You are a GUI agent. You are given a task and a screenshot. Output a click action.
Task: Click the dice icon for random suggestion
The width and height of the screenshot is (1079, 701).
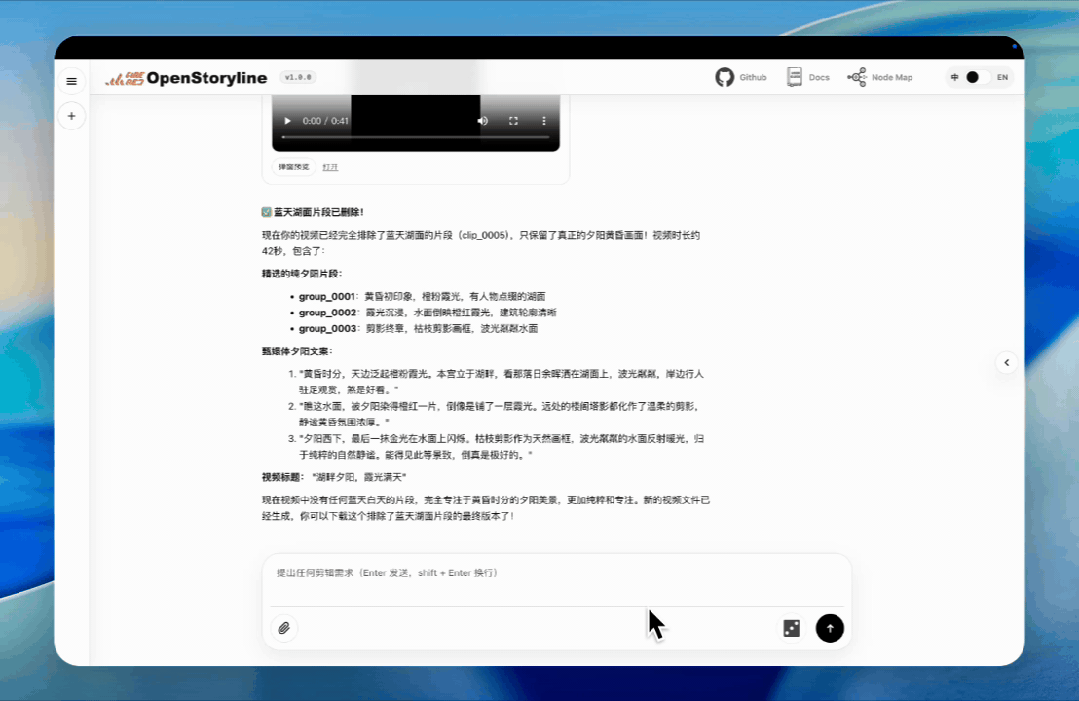point(791,628)
